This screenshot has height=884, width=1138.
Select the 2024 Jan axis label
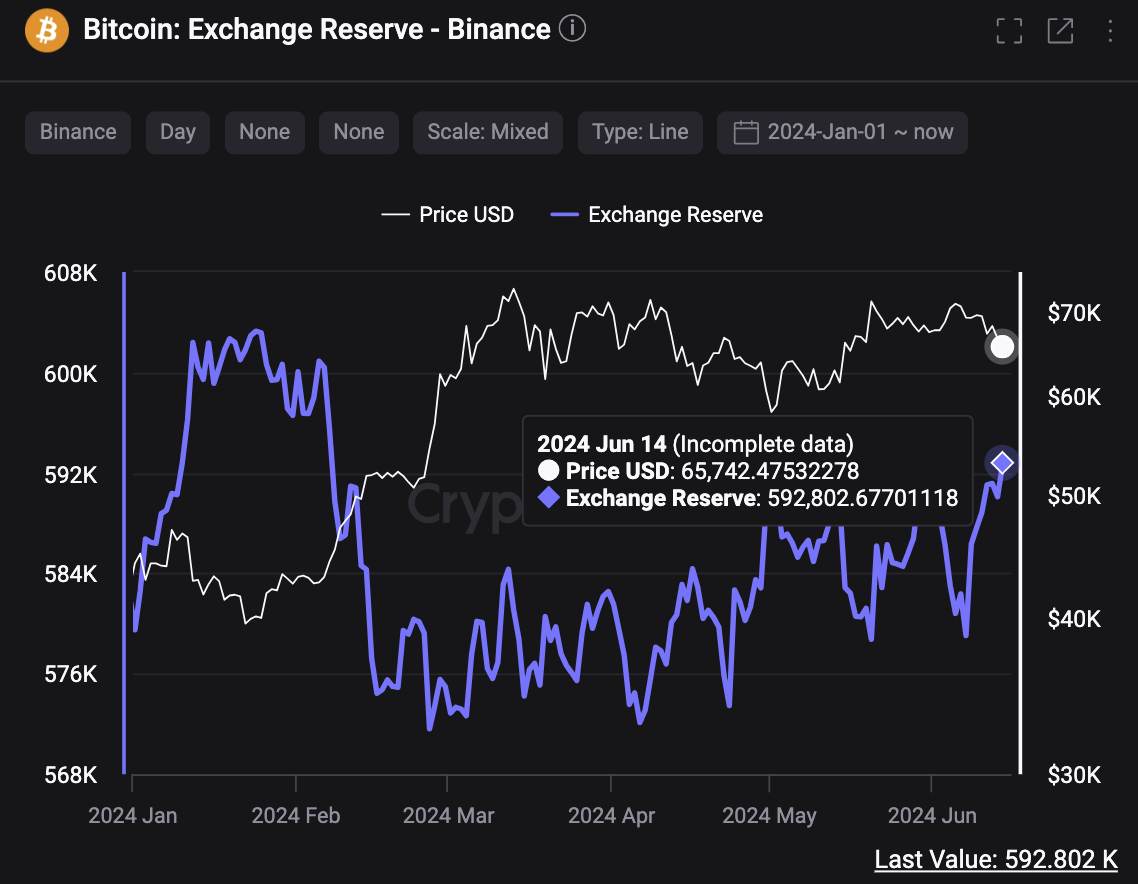(133, 816)
